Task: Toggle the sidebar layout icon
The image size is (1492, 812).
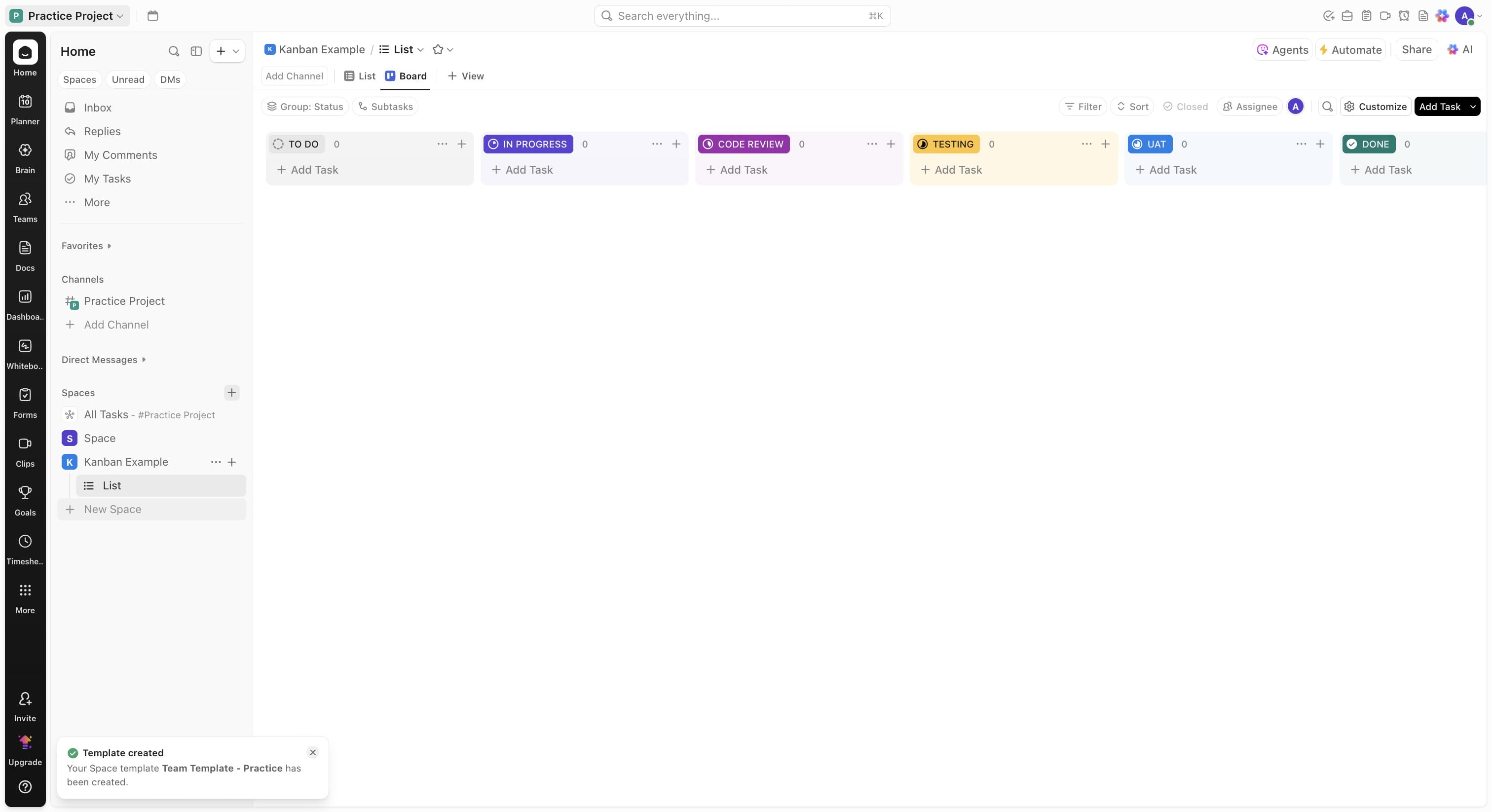Action: [x=196, y=51]
